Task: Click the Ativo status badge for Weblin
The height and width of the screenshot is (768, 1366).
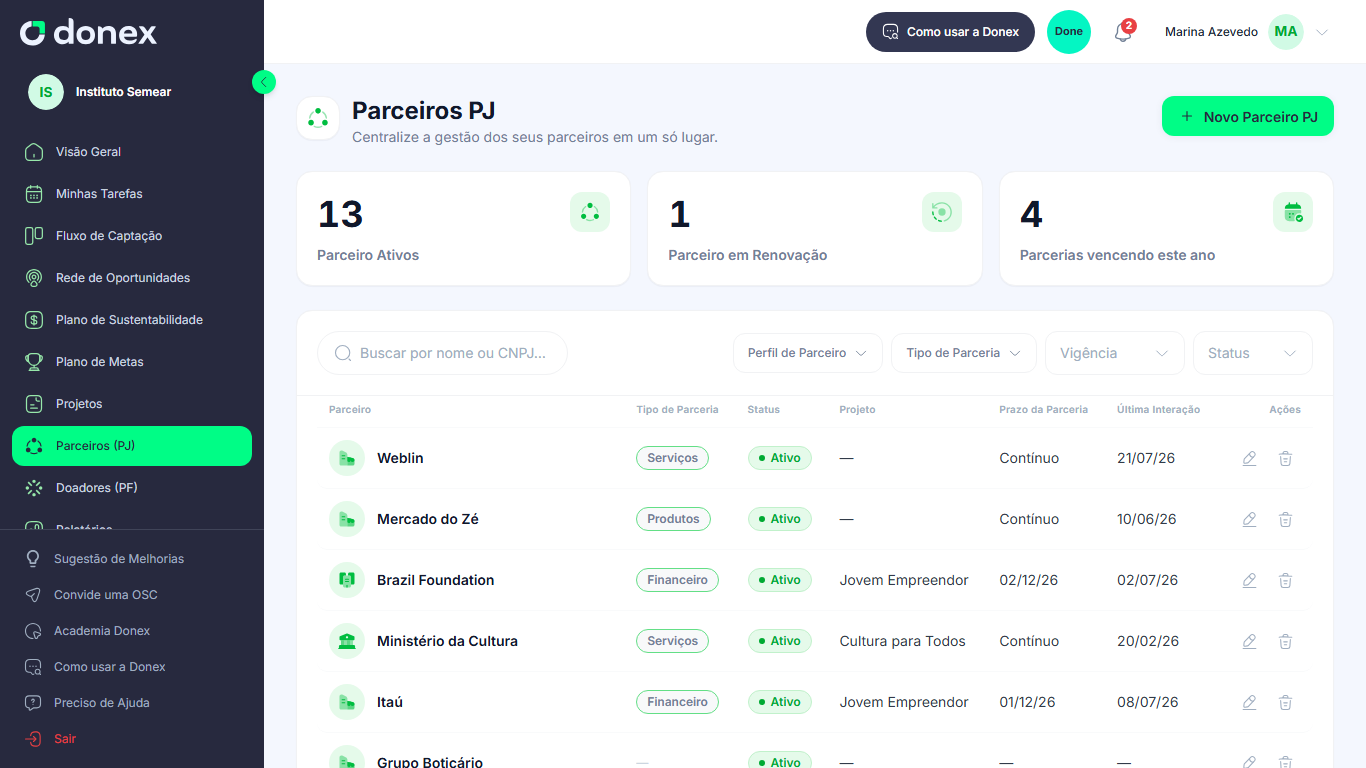Action: click(x=780, y=458)
